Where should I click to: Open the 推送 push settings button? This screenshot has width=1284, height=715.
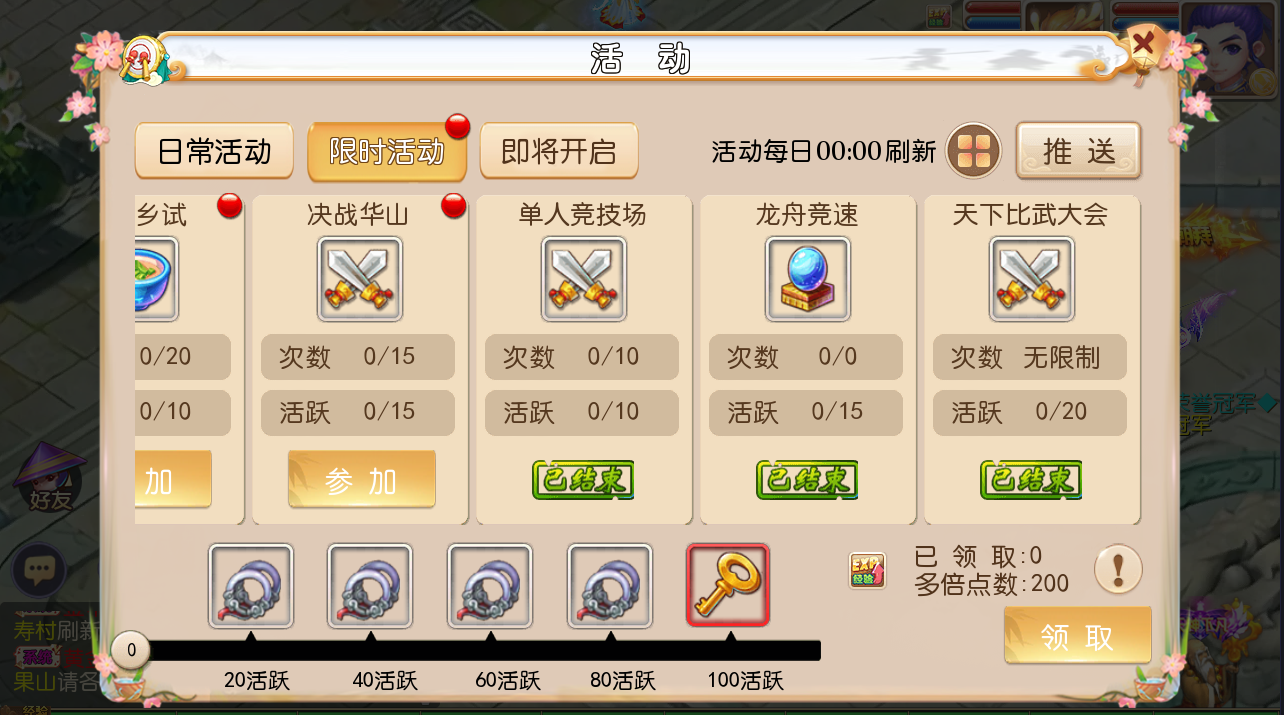[1079, 151]
